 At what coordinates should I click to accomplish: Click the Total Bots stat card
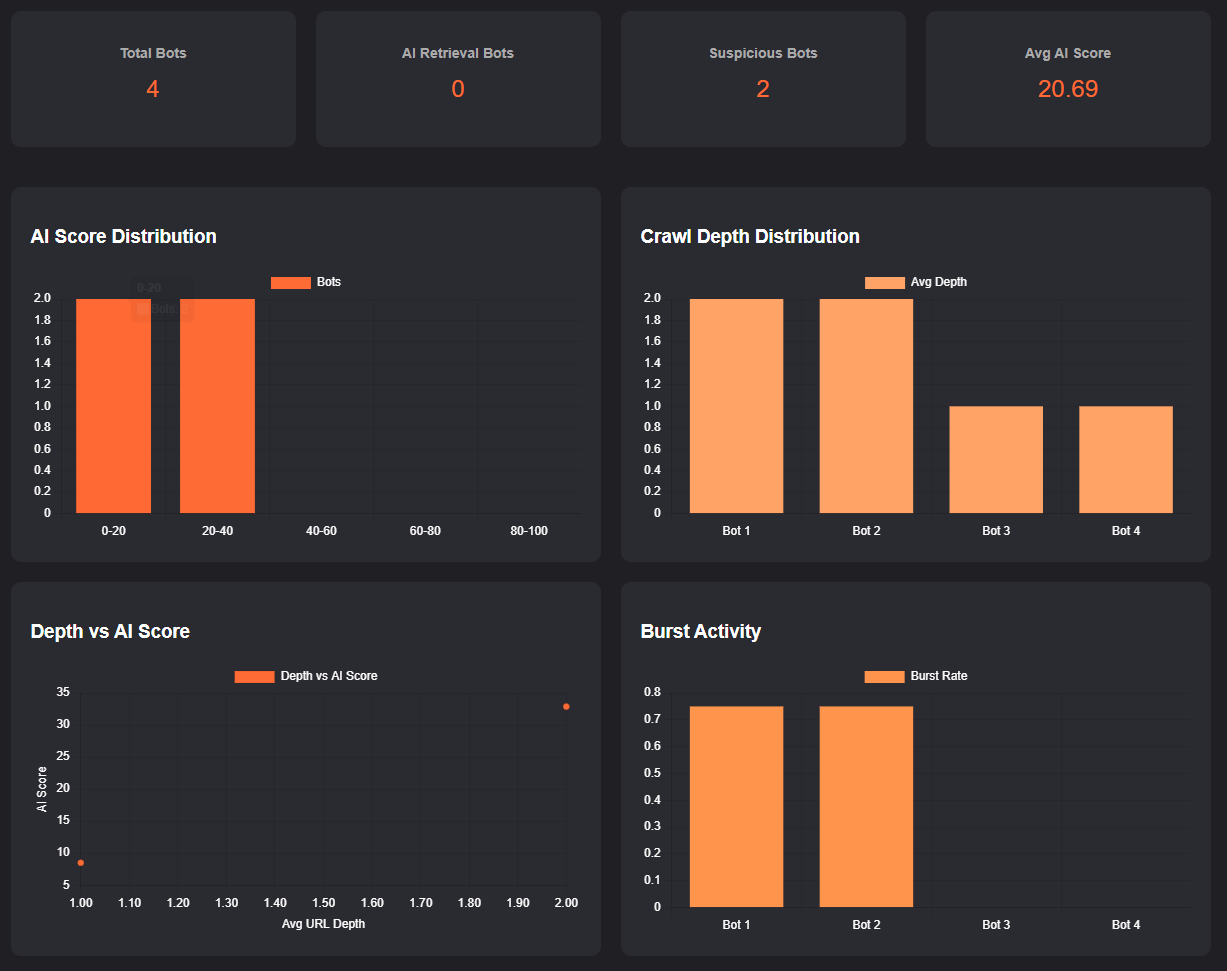(153, 79)
